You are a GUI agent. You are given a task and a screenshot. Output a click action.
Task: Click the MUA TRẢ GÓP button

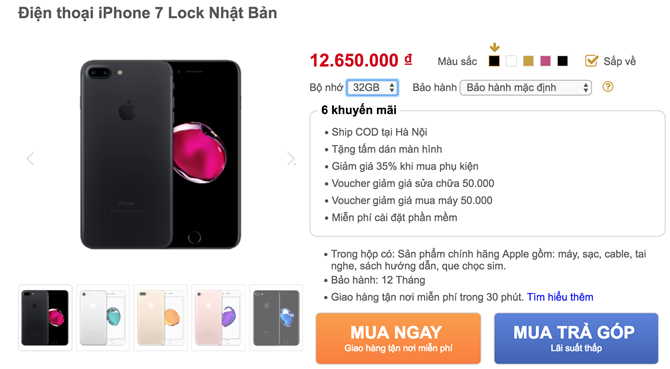576,338
